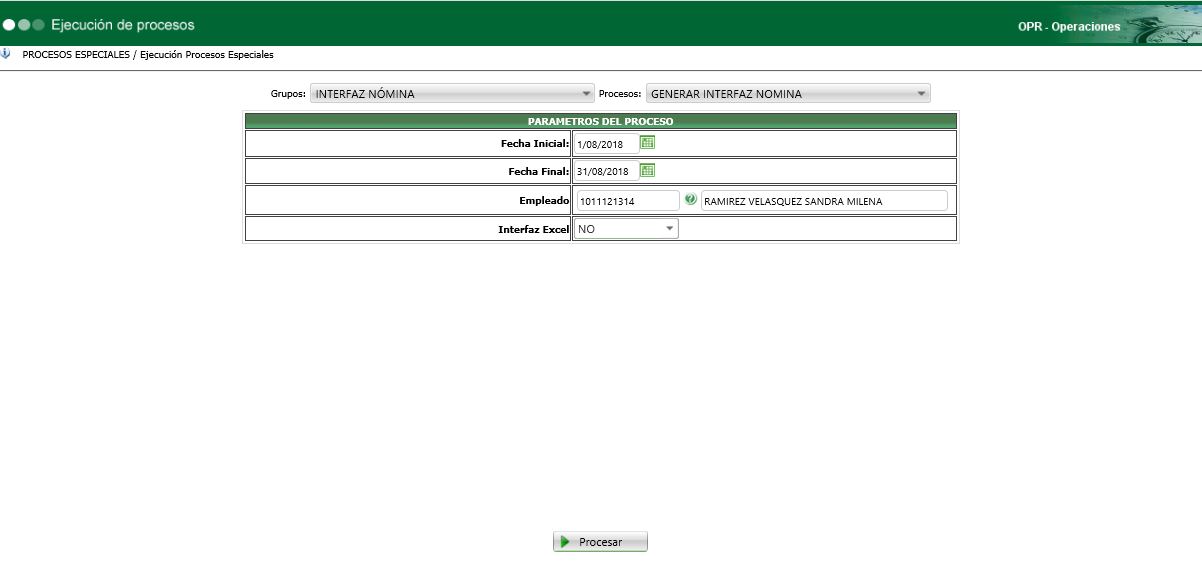This screenshot has height=580, width=1202.
Task: Focus the Fecha Final date field
Action: [606, 171]
